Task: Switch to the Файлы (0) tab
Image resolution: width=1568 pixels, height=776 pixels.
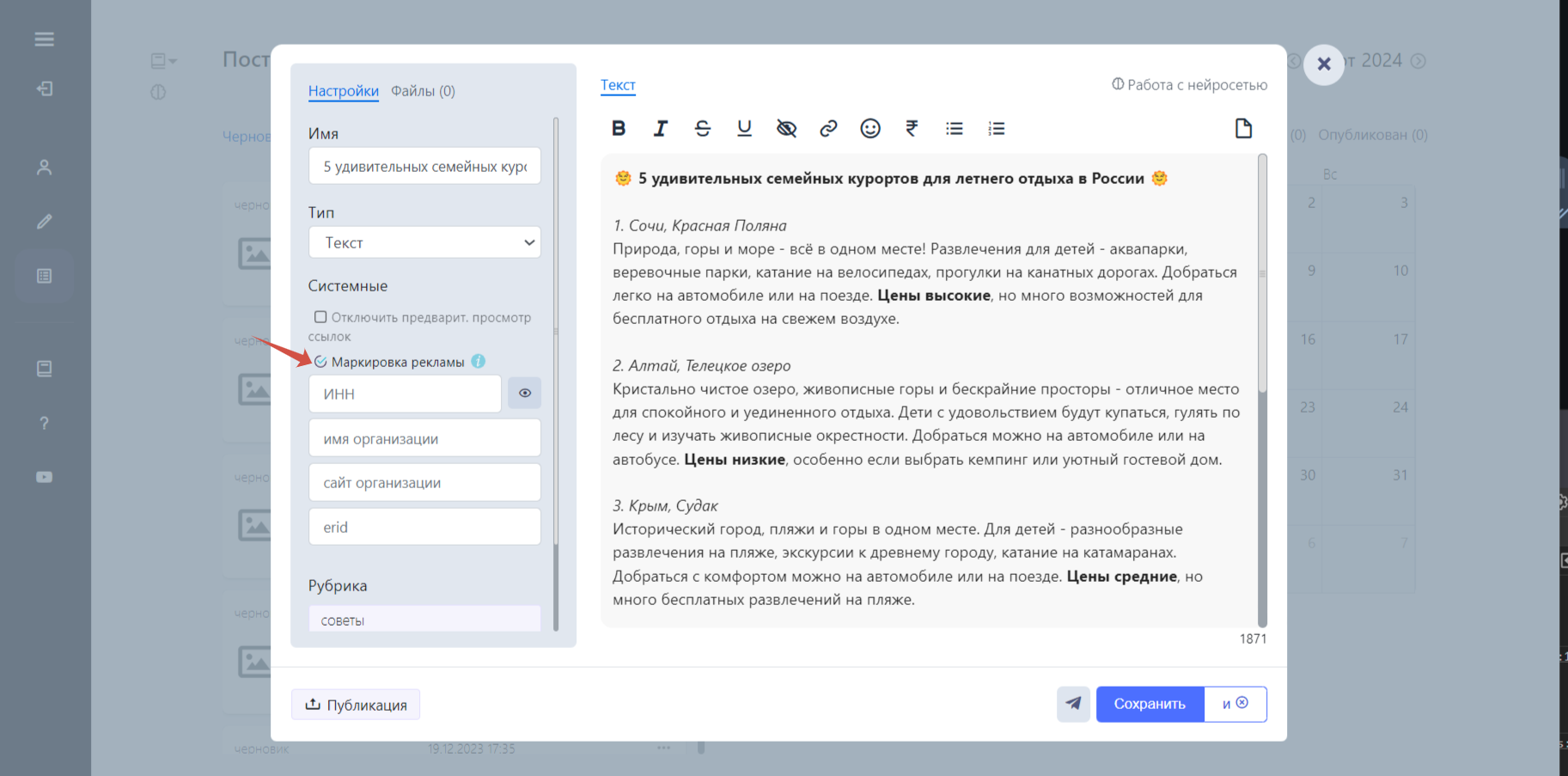Action: coord(423,91)
